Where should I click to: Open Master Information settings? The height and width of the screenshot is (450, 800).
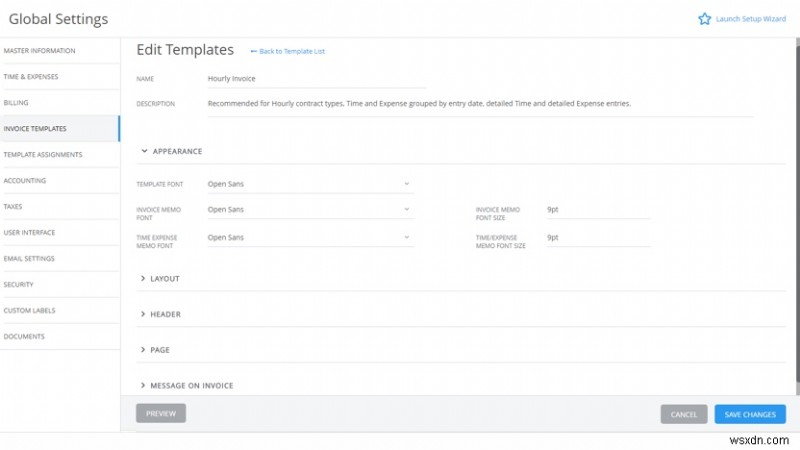point(39,50)
